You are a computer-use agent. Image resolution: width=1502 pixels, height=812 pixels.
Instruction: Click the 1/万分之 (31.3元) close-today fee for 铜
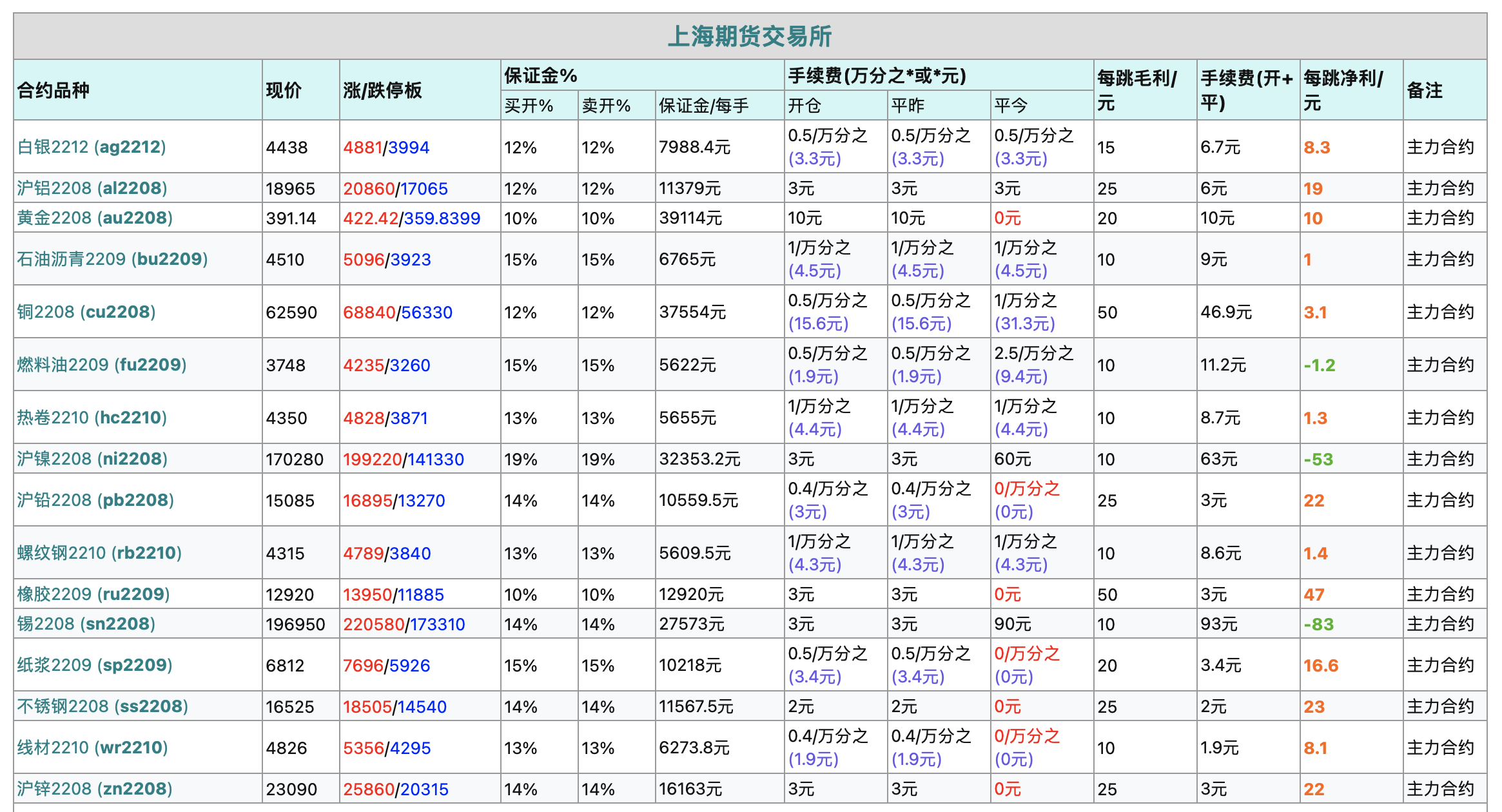coord(1026,312)
